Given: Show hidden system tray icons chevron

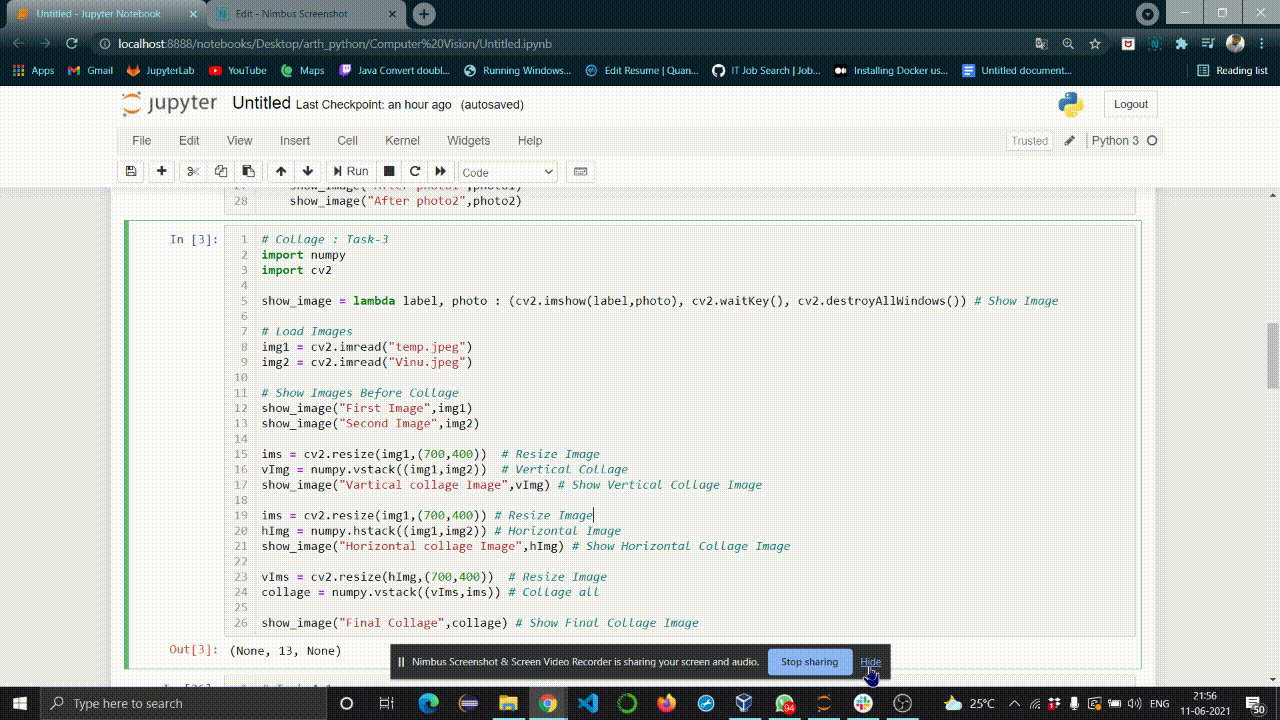Looking at the screenshot, I should 1014,703.
